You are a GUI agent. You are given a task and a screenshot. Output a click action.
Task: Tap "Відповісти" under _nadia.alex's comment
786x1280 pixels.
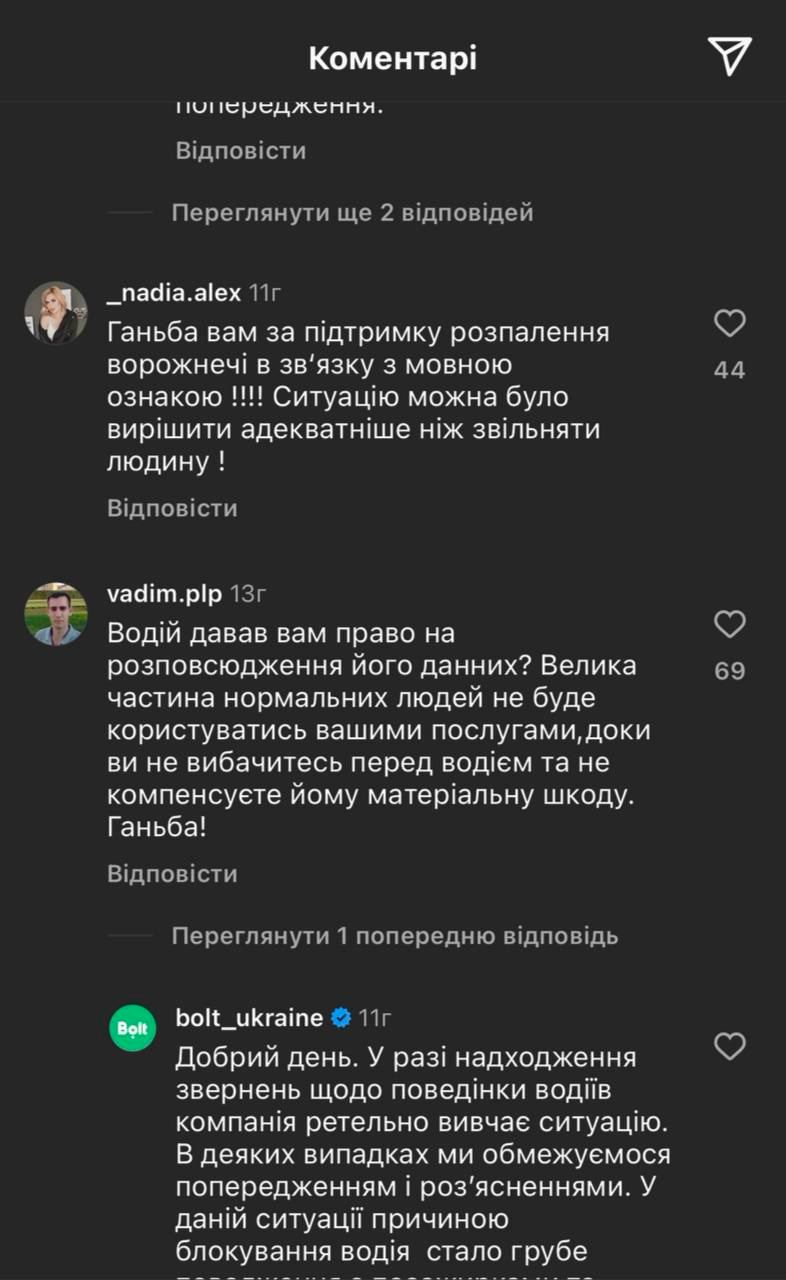[x=171, y=508]
